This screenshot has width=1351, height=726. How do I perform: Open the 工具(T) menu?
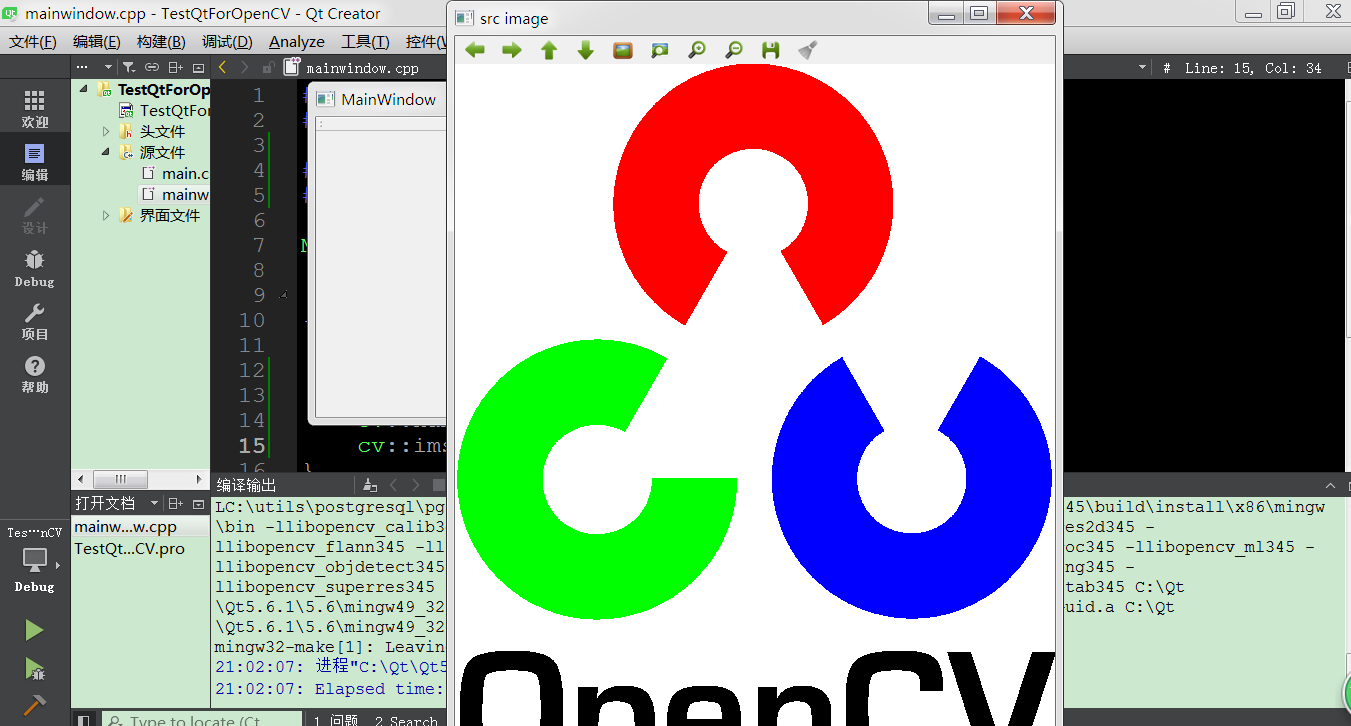365,41
